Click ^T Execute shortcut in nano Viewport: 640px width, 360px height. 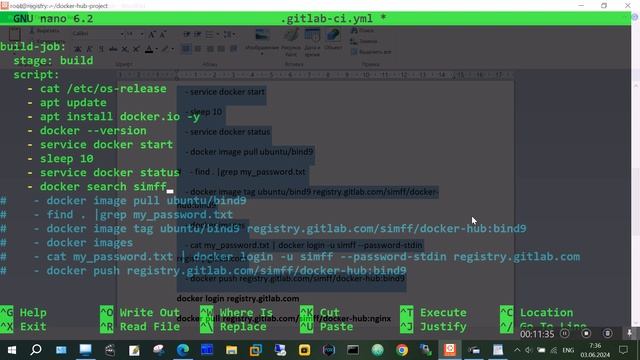click(x=433, y=313)
